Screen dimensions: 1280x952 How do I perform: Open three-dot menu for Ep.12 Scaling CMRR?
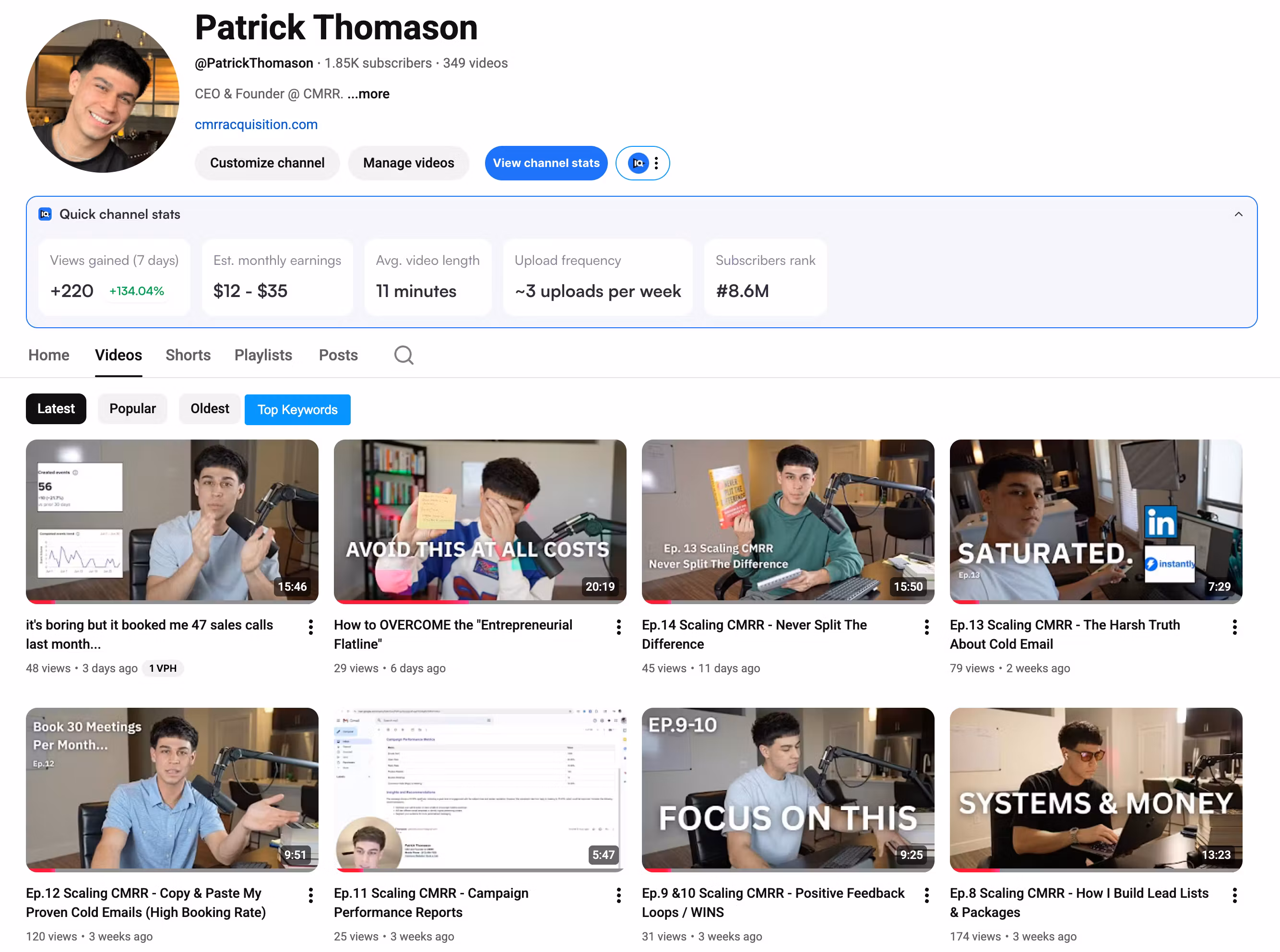click(310, 895)
